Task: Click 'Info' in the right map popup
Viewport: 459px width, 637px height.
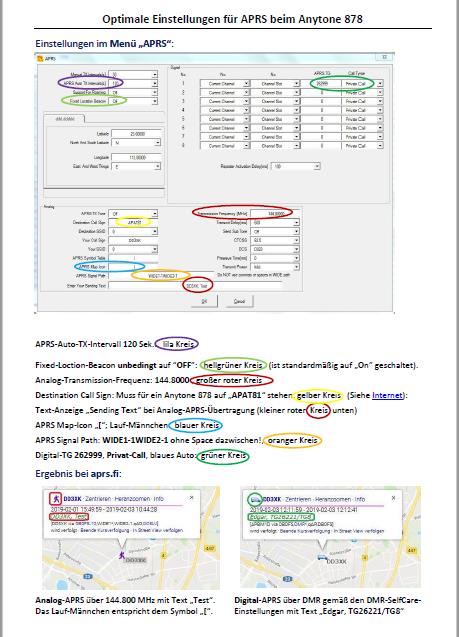Action: tap(359, 499)
